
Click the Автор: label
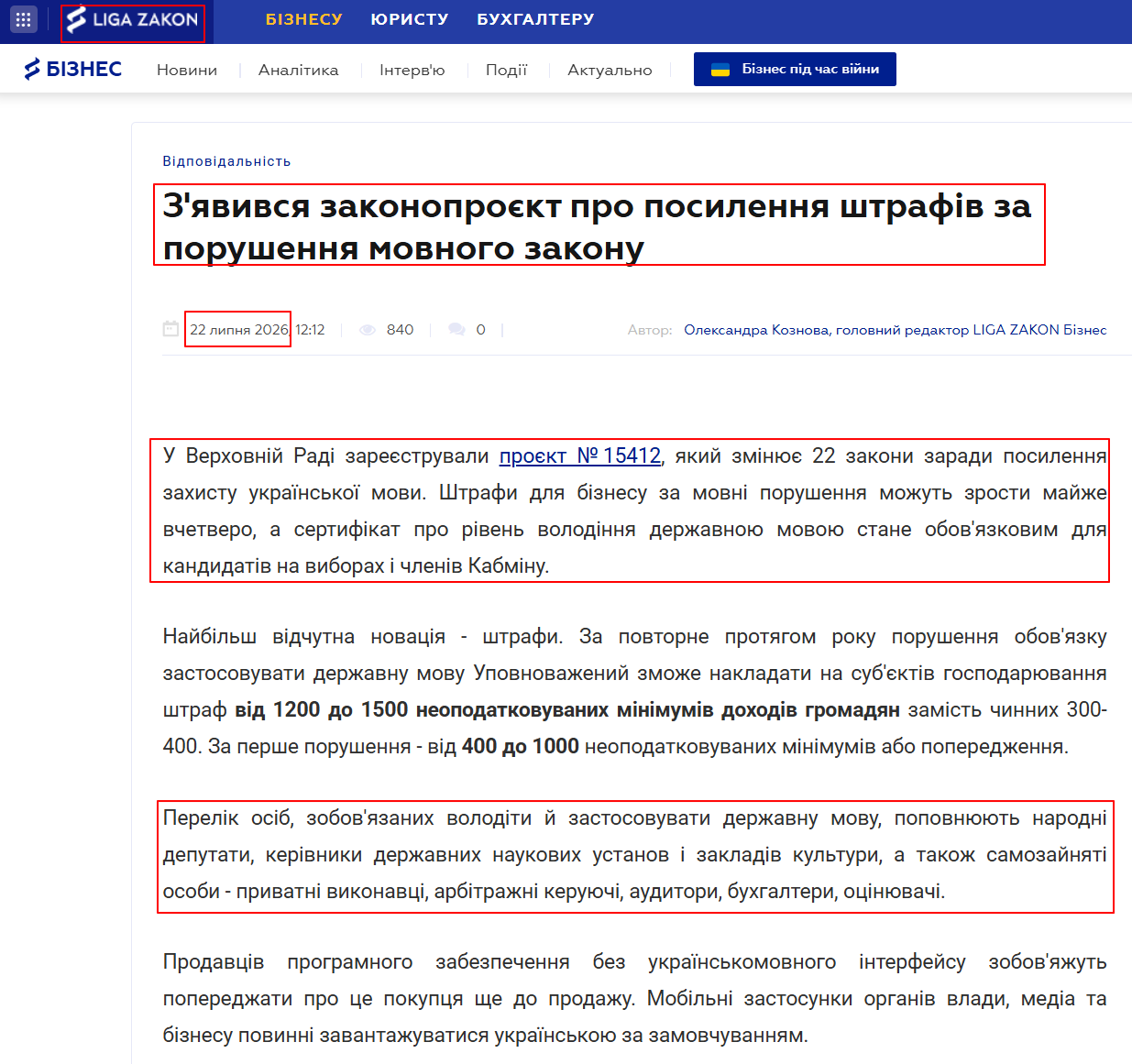click(x=650, y=330)
